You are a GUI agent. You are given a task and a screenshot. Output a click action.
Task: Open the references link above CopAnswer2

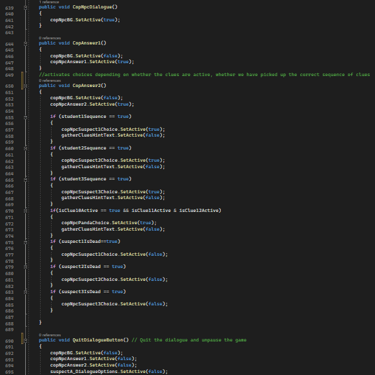click(50, 81)
